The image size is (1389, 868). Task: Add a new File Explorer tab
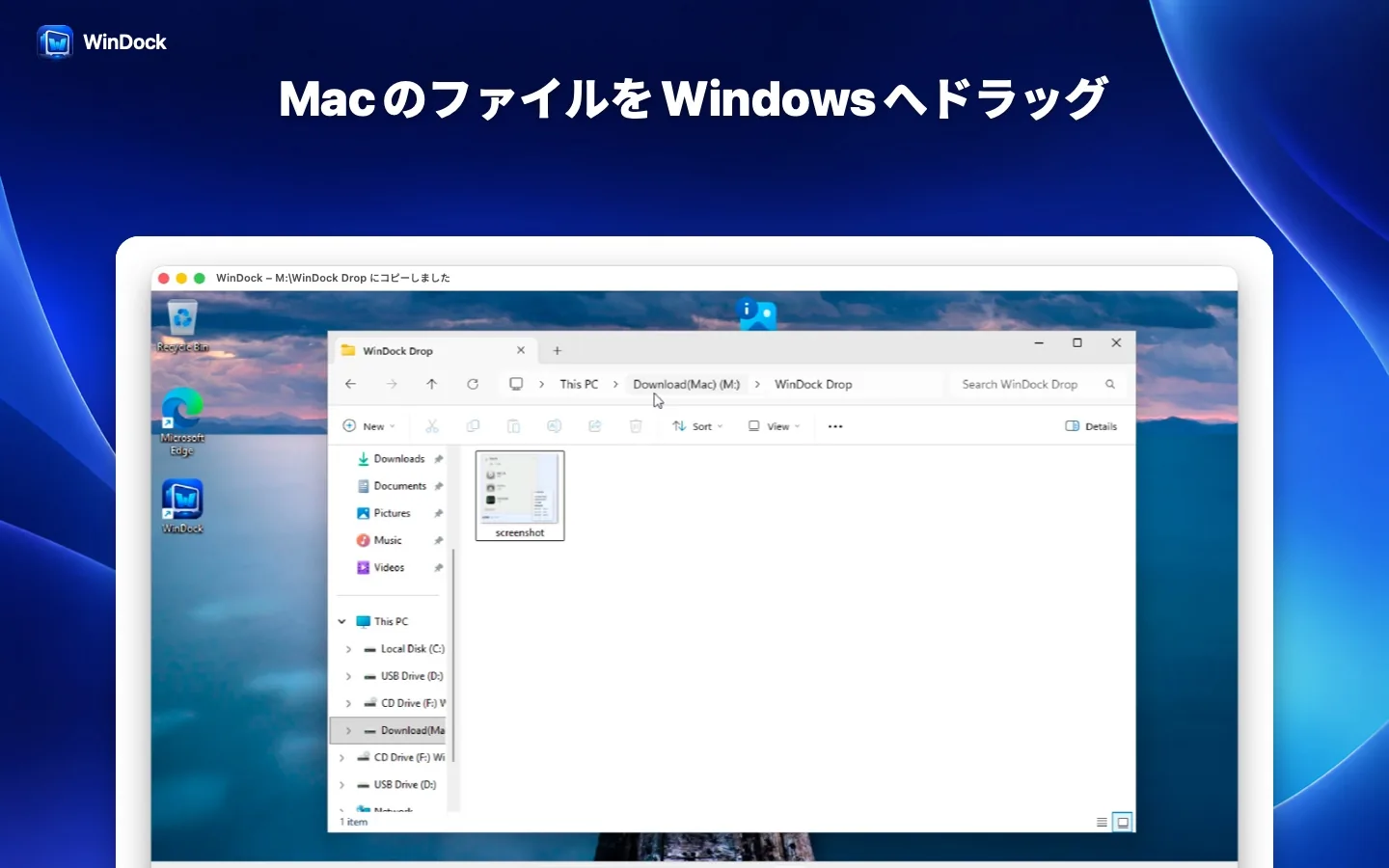[558, 351]
